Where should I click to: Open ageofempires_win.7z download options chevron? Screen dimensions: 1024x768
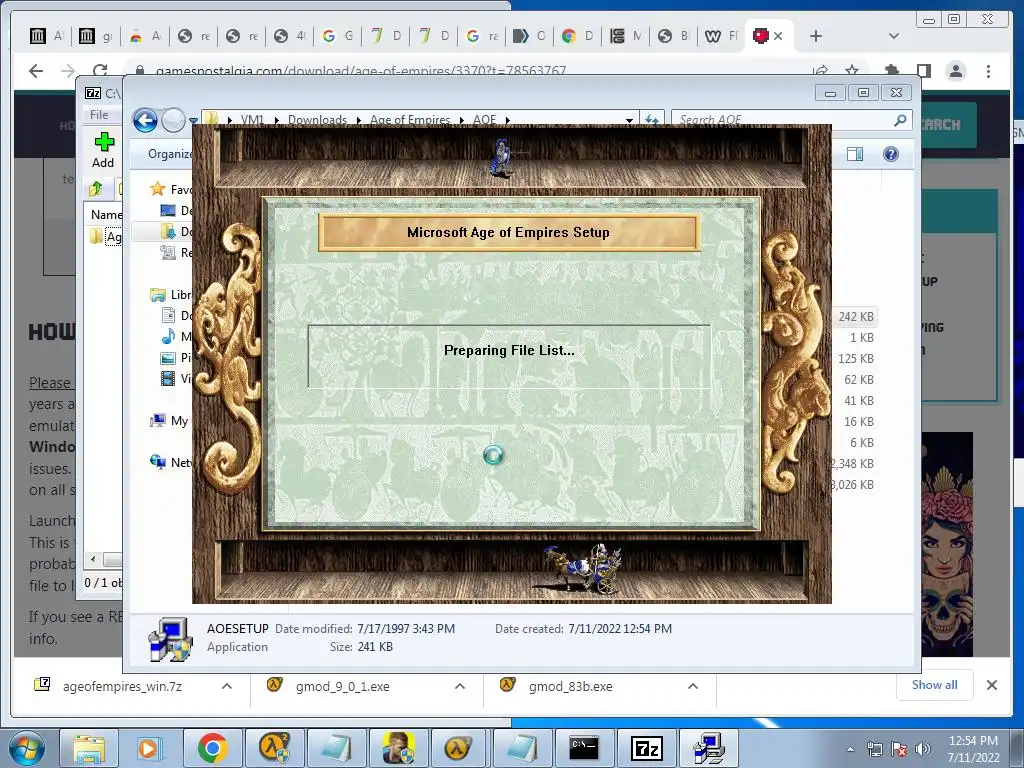pyautogui.click(x=227, y=686)
